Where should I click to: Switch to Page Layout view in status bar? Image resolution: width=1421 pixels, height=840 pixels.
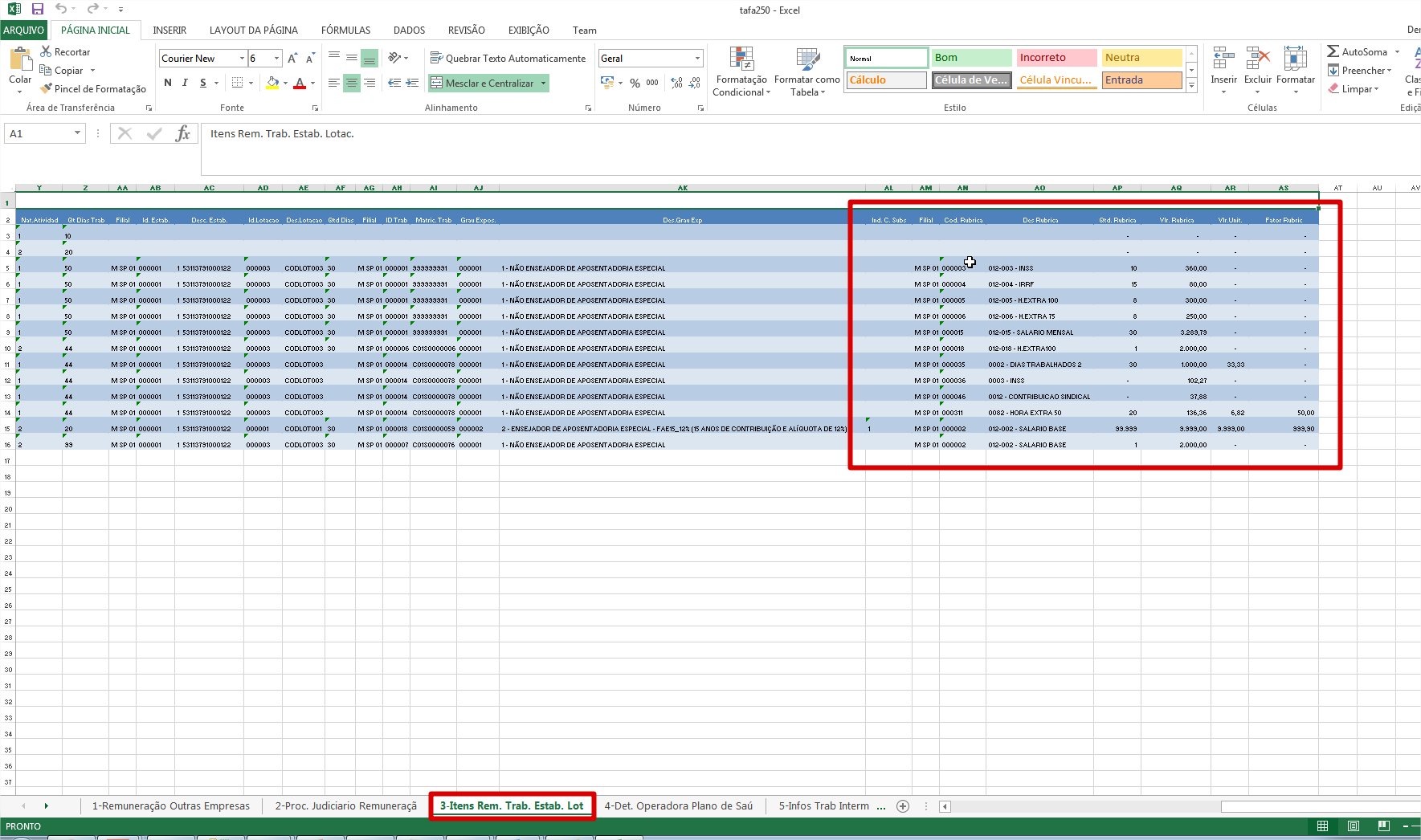pyautogui.click(x=1354, y=826)
